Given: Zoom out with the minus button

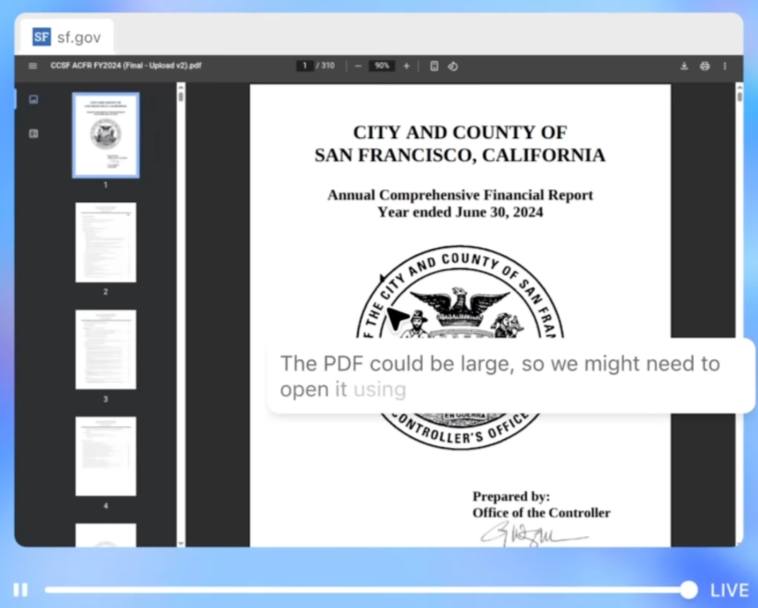Looking at the screenshot, I should point(358,66).
